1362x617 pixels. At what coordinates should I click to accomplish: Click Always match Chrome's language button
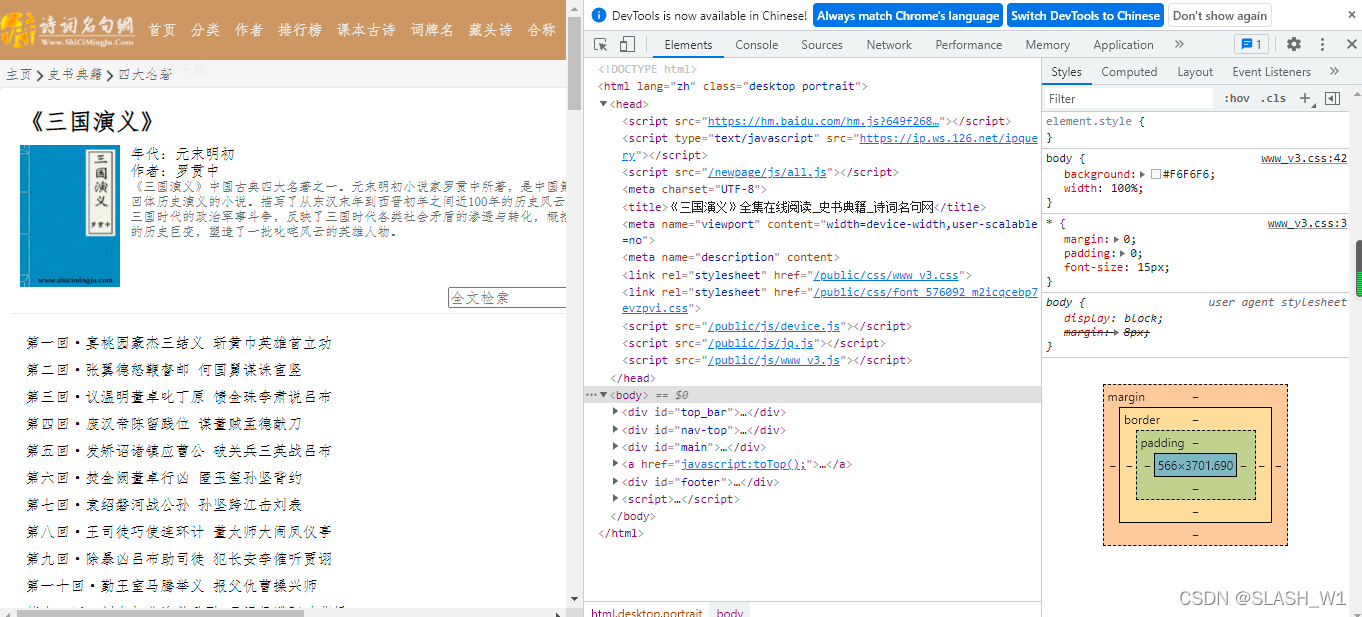click(908, 15)
